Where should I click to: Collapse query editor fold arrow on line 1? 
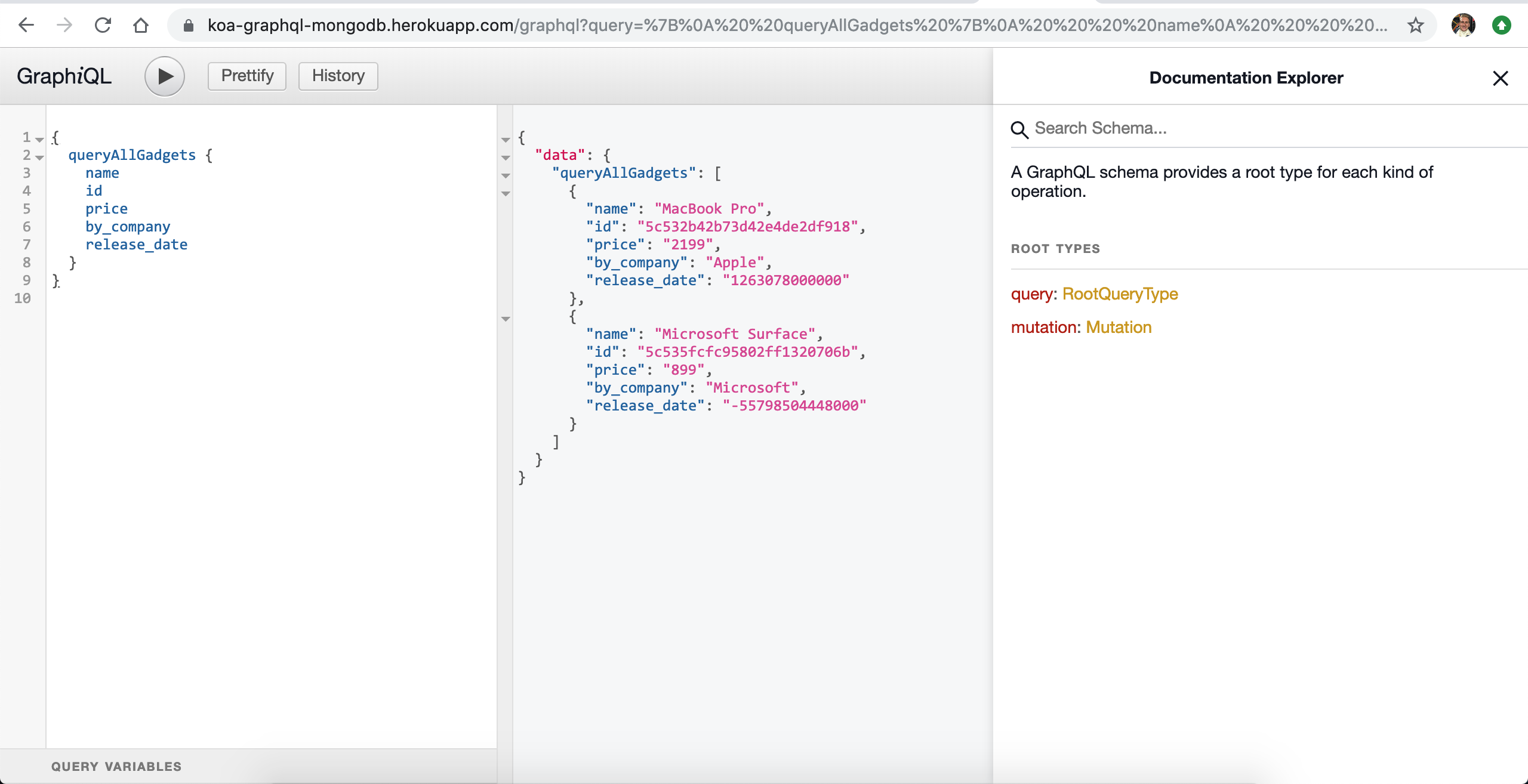pos(40,140)
